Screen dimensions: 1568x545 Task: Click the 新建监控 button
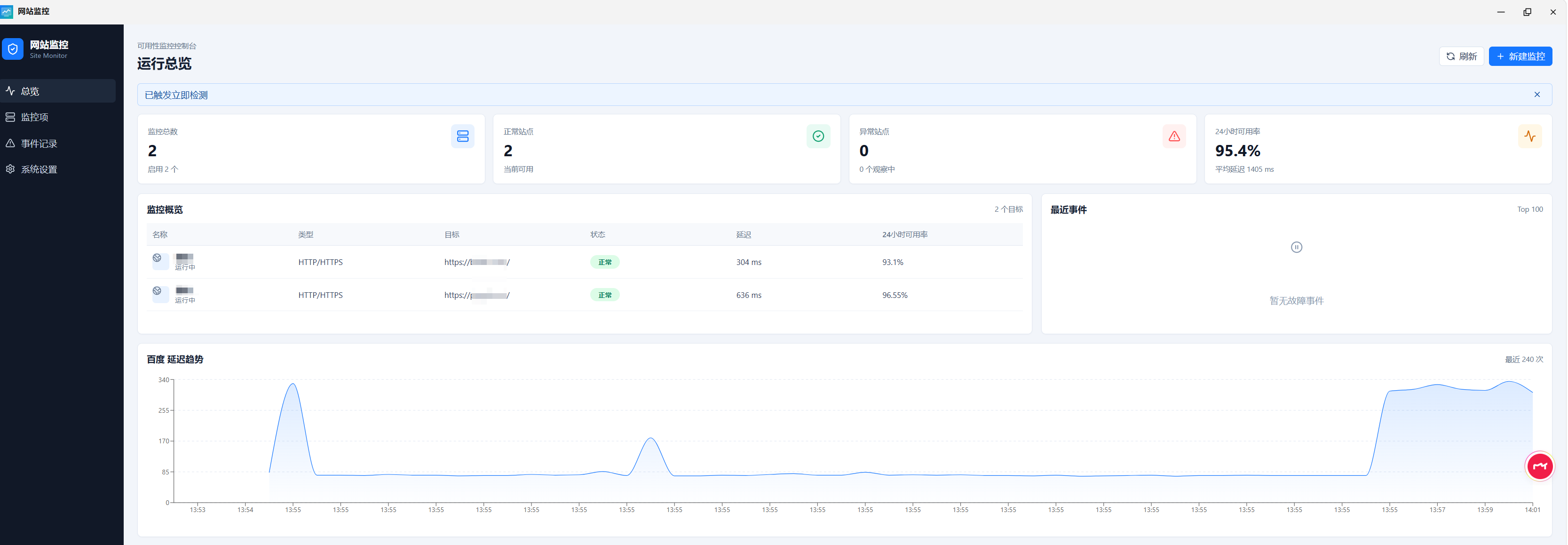click(x=1520, y=56)
